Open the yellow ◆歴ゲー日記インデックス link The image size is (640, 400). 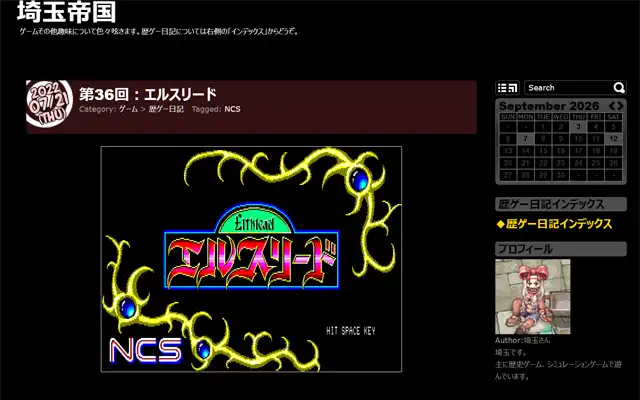(554, 224)
